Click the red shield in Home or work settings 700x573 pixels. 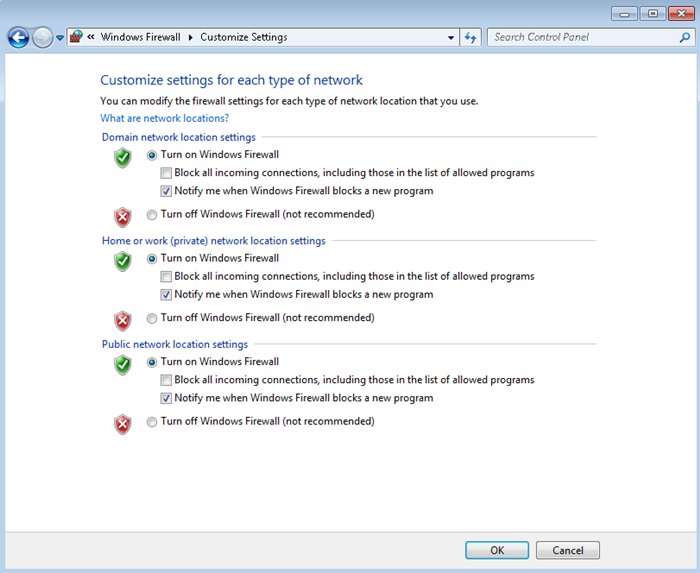pyautogui.click(x=123, y=321)
